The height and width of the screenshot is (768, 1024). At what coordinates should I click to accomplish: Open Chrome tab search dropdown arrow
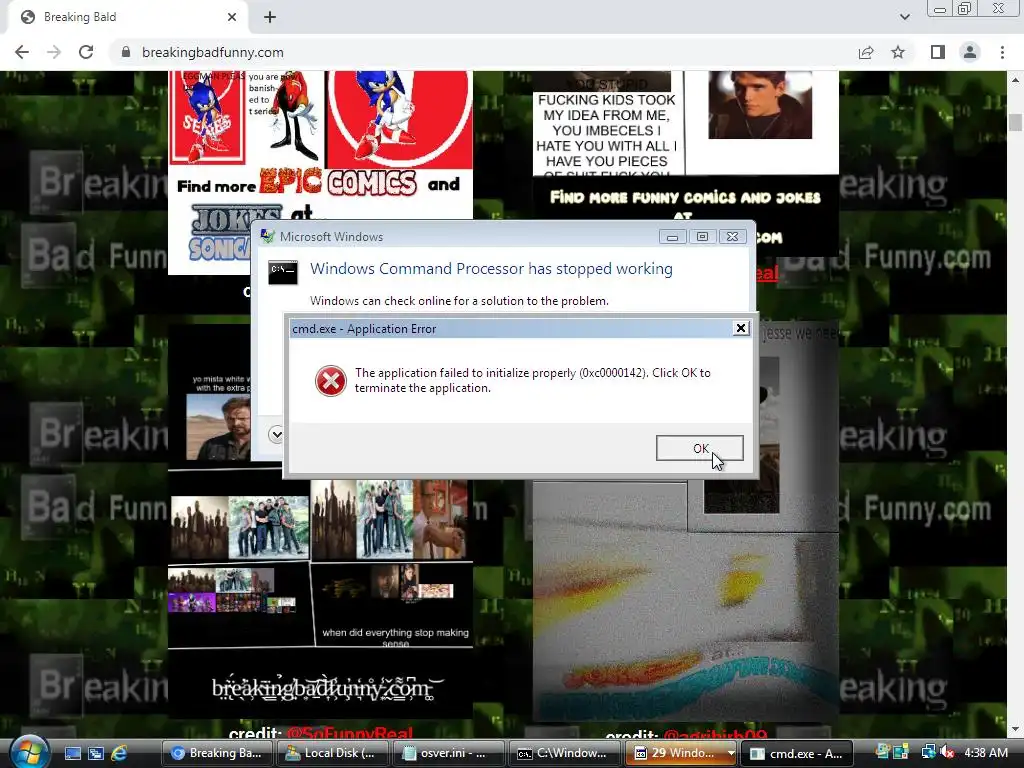pos(904,17)
